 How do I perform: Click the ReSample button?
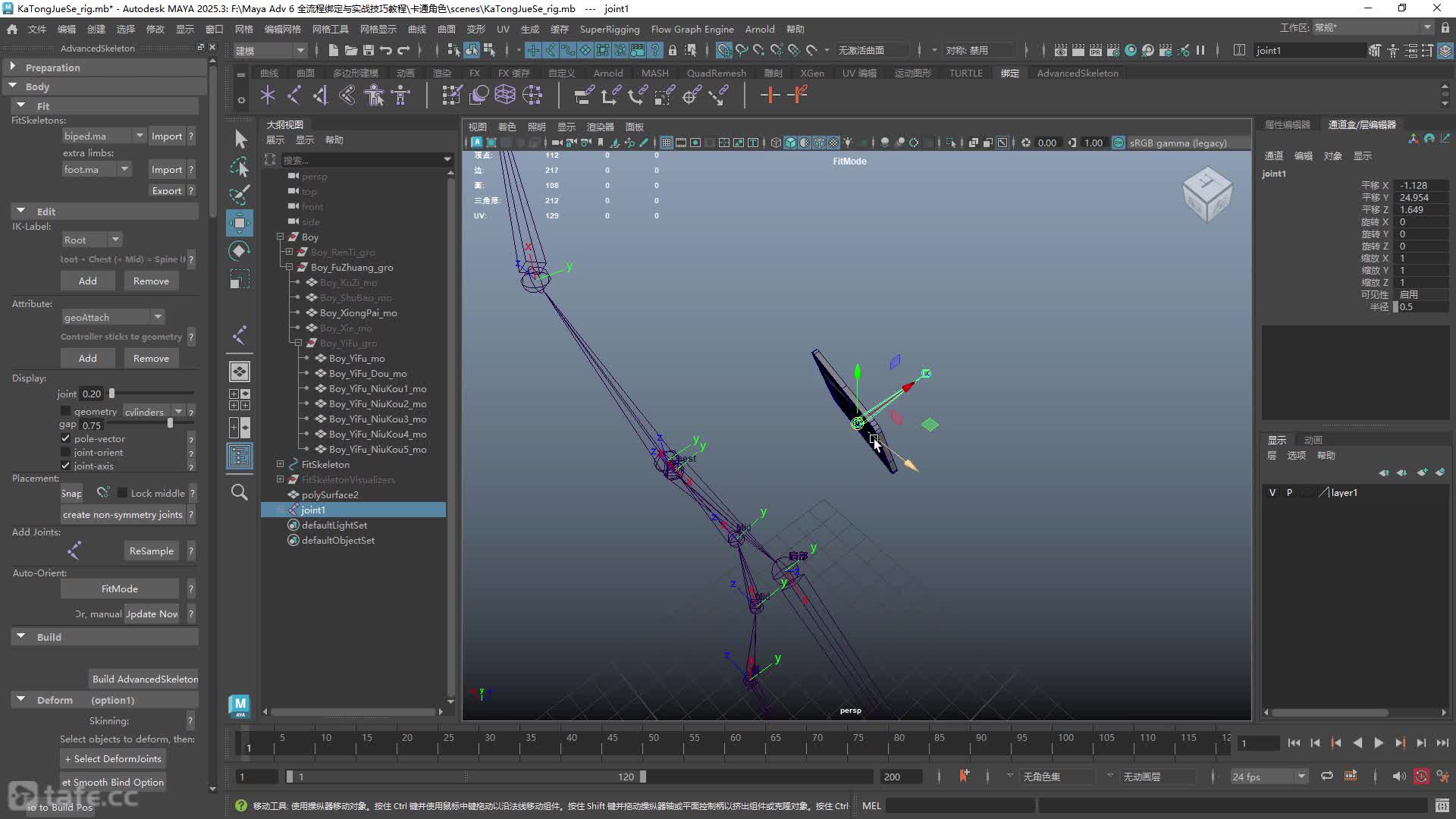[x=151, y=551]
